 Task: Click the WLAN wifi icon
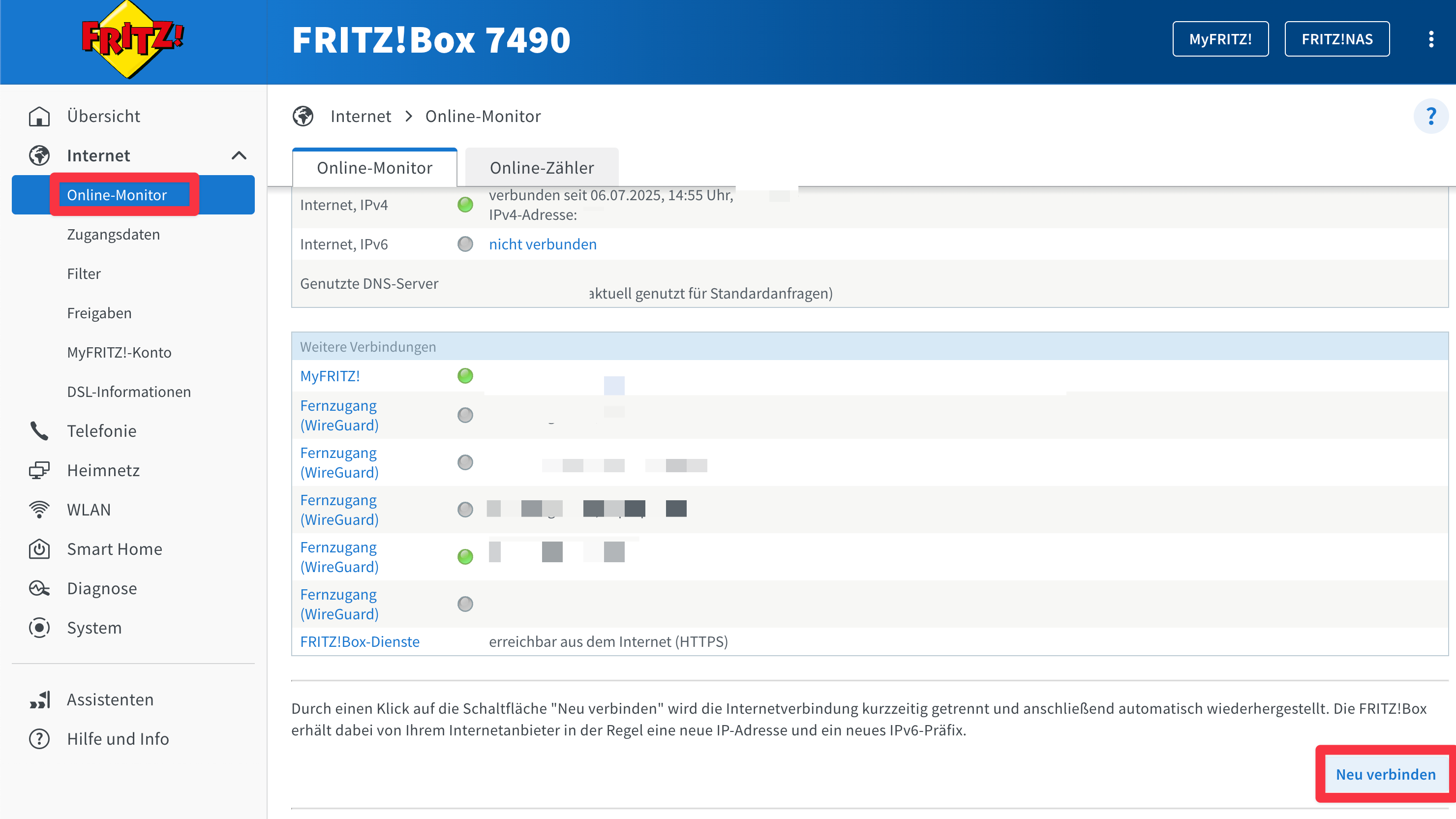39,510
